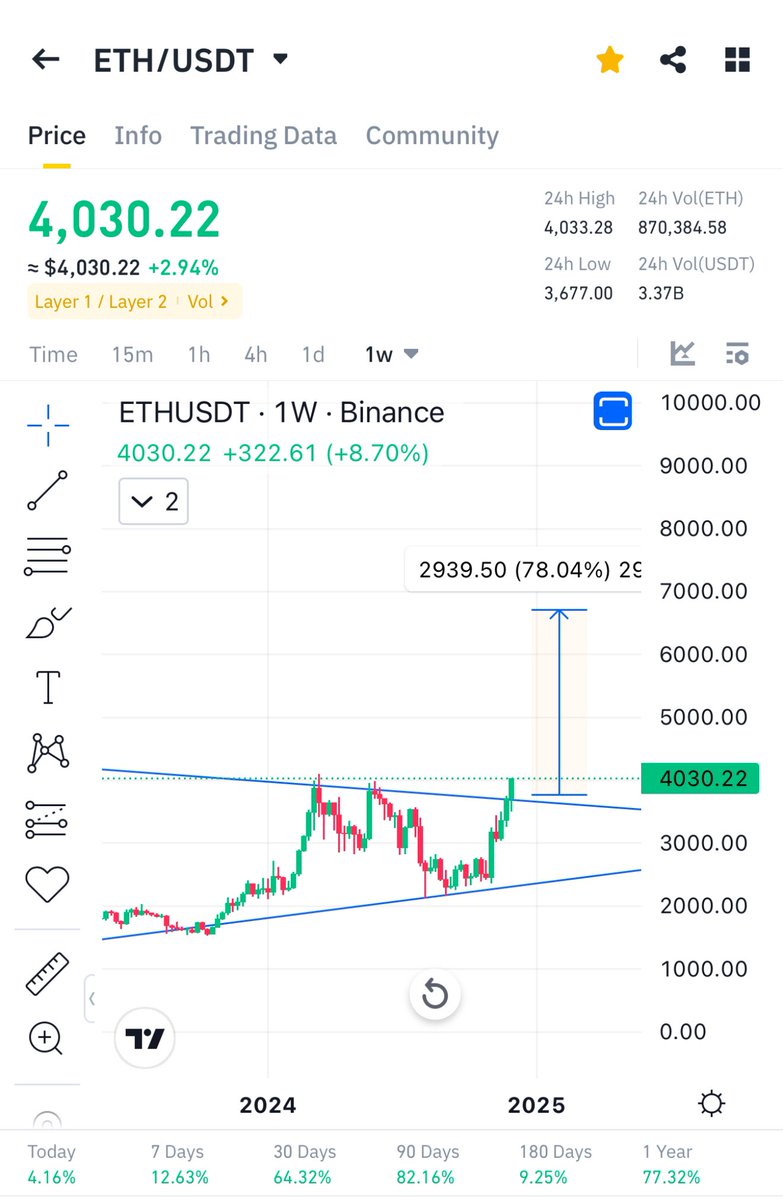Image resolution: width=783 pixels, height=1200 pixels.
Task: Select the trend line drawing tool
Action: pos(47,491)
